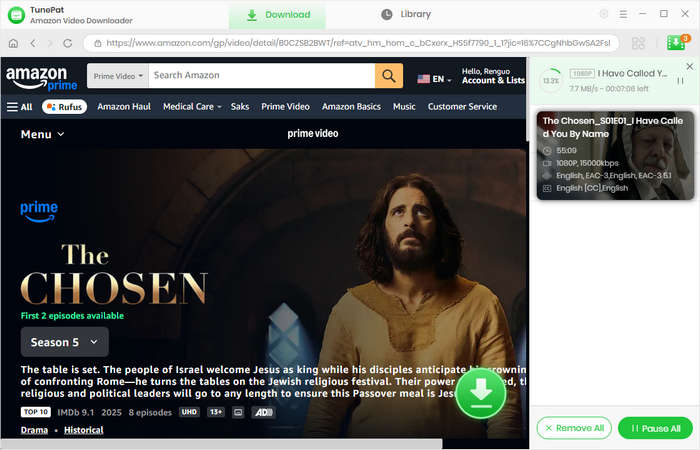Image resolution: width=700 pixels, height=450 pixels.
Task: Expand the Medical Care menu
Action: coord(192,107)
